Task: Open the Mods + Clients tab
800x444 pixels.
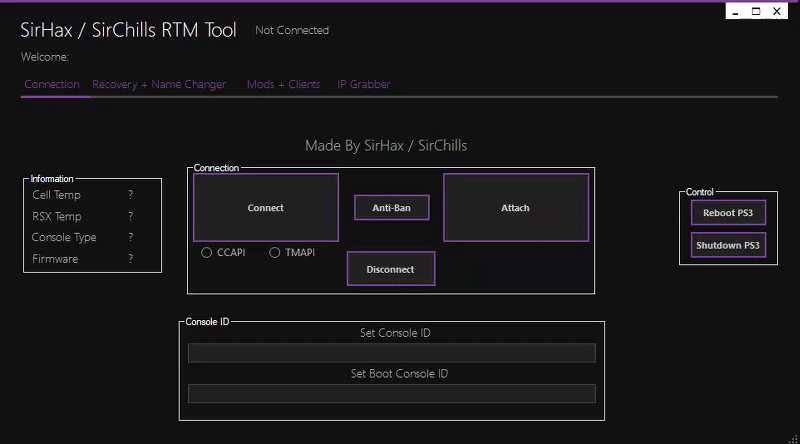Action: (x=283, y=84)
